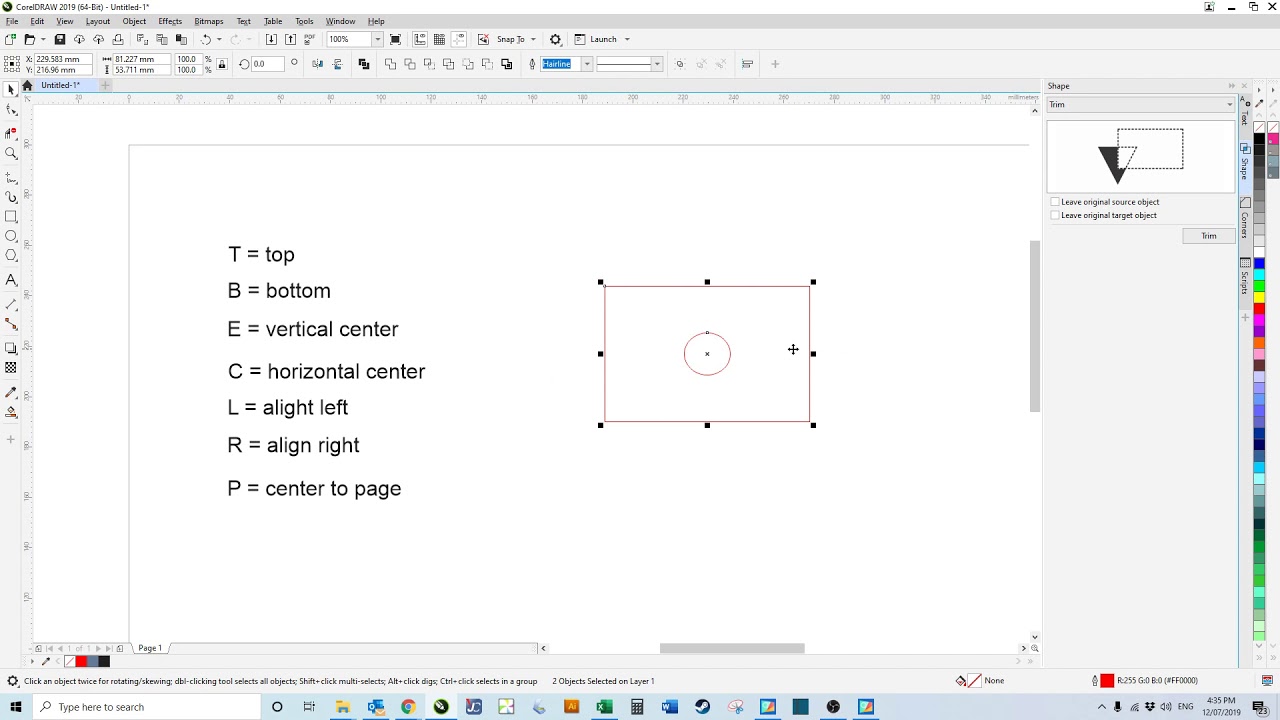Viewport: 1280px width, 720px height.
Task: Select the Crop tool
Action: [11, 132]
